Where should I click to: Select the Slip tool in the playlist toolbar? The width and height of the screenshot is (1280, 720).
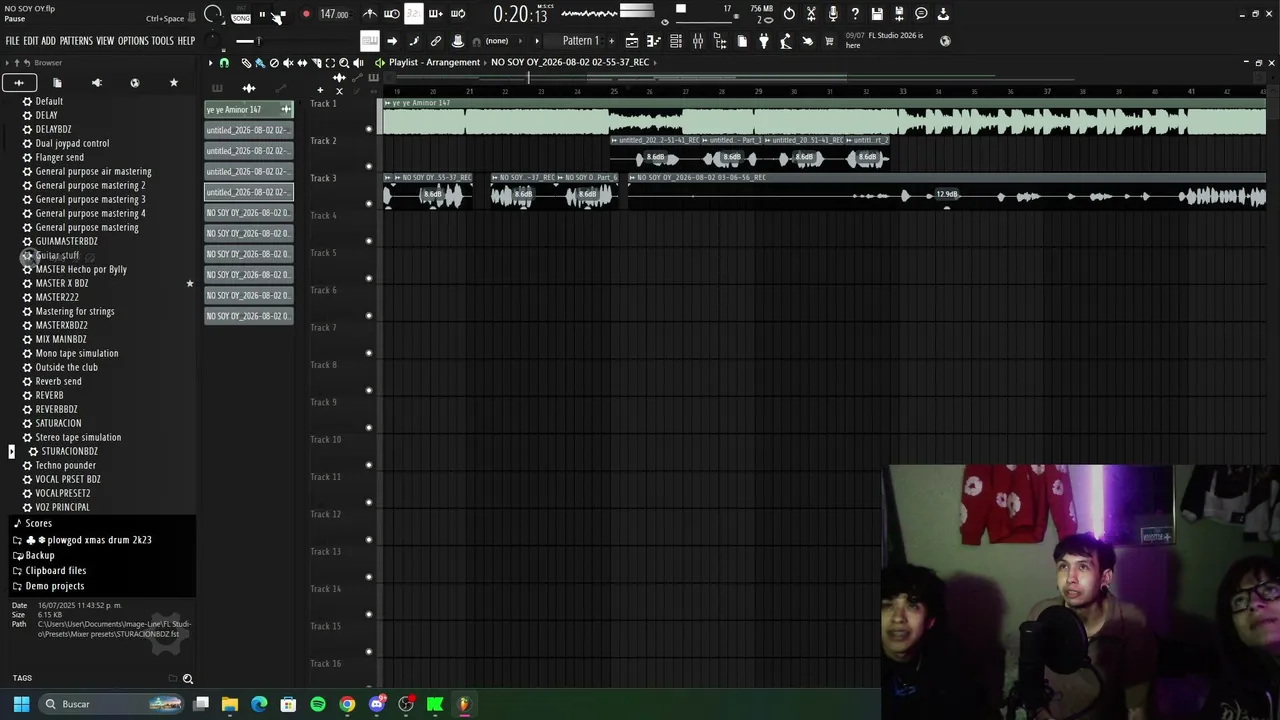pos(302,63)
